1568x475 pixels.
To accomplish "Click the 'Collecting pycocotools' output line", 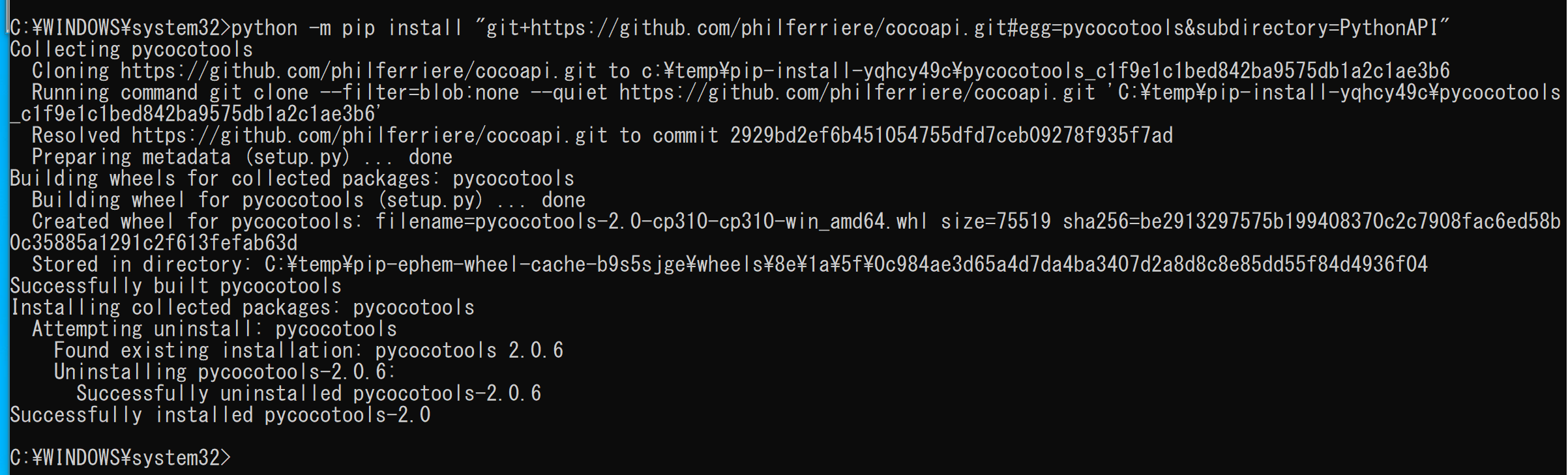I will point(131,49).
